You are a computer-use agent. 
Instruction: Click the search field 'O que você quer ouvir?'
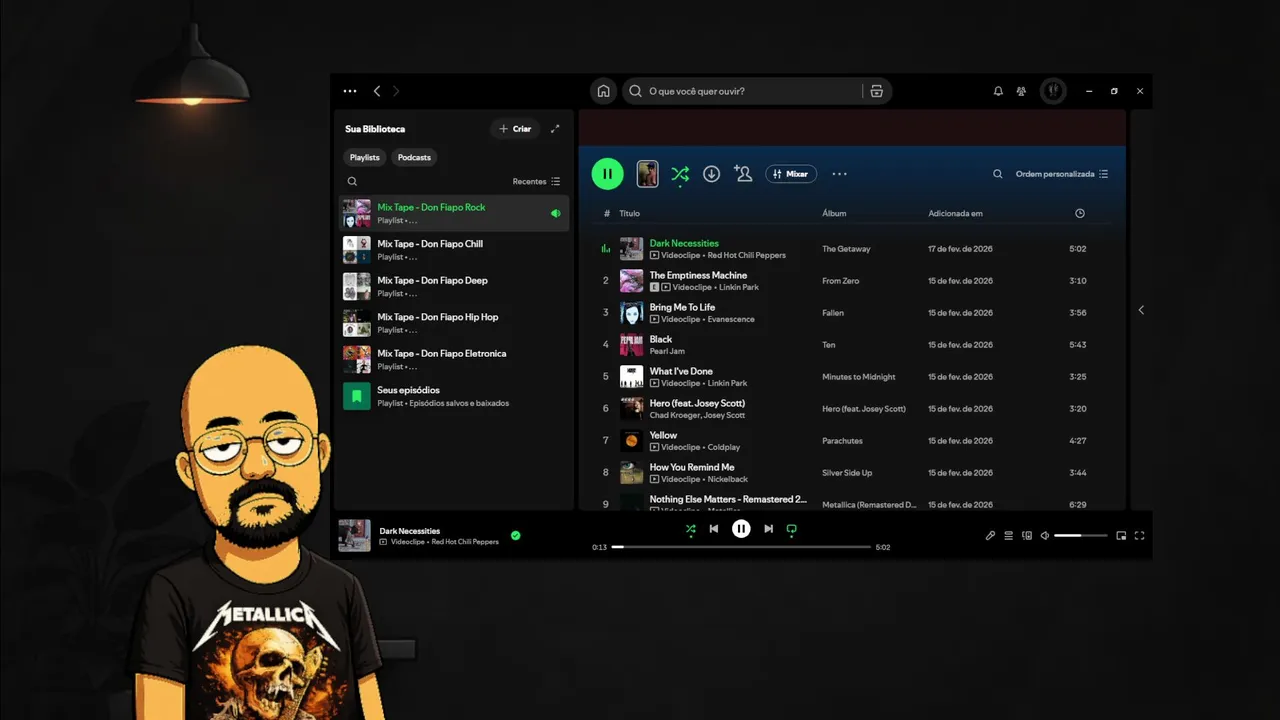740,91
